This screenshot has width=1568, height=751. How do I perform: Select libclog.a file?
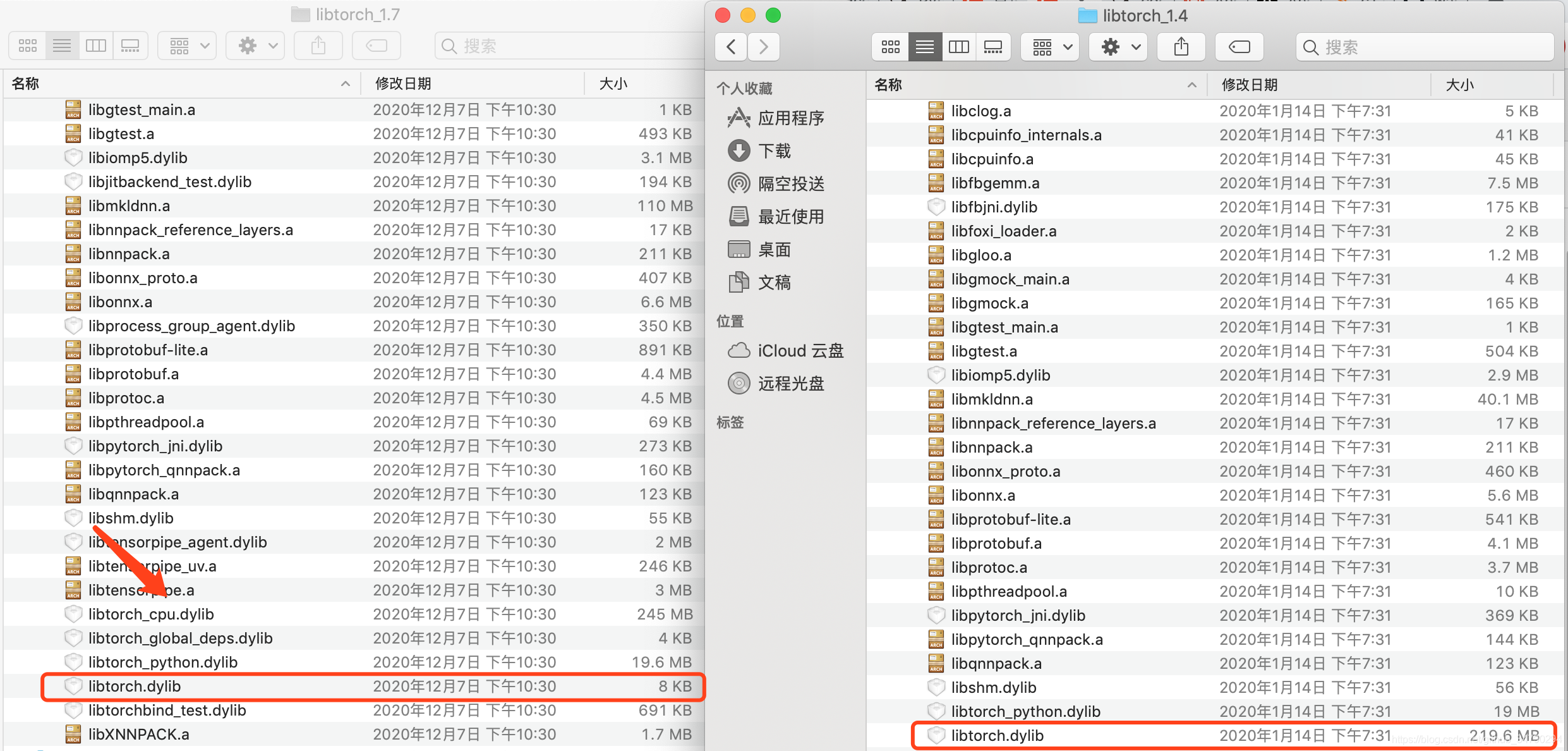(x=1215, y=111)
